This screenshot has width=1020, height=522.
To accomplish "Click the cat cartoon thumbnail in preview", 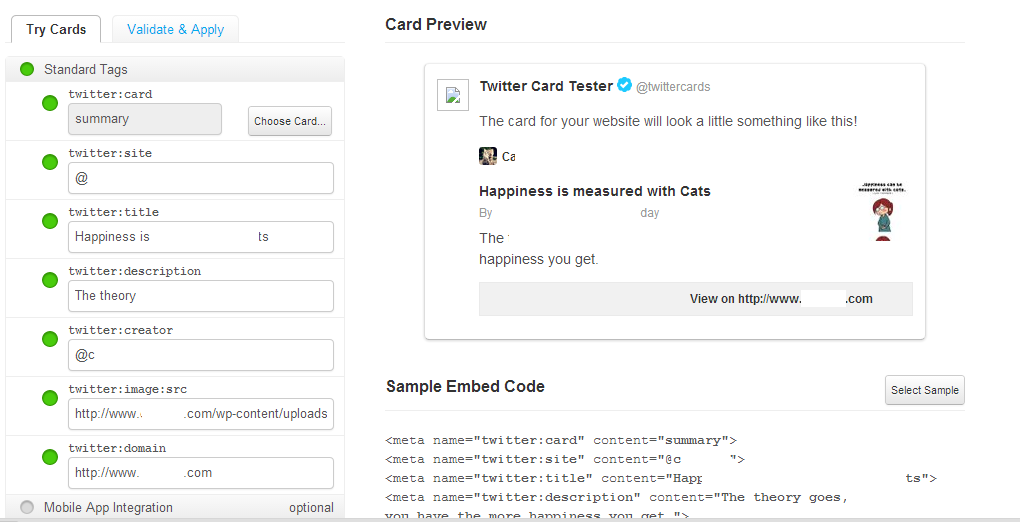I will (x=883, y=212).
